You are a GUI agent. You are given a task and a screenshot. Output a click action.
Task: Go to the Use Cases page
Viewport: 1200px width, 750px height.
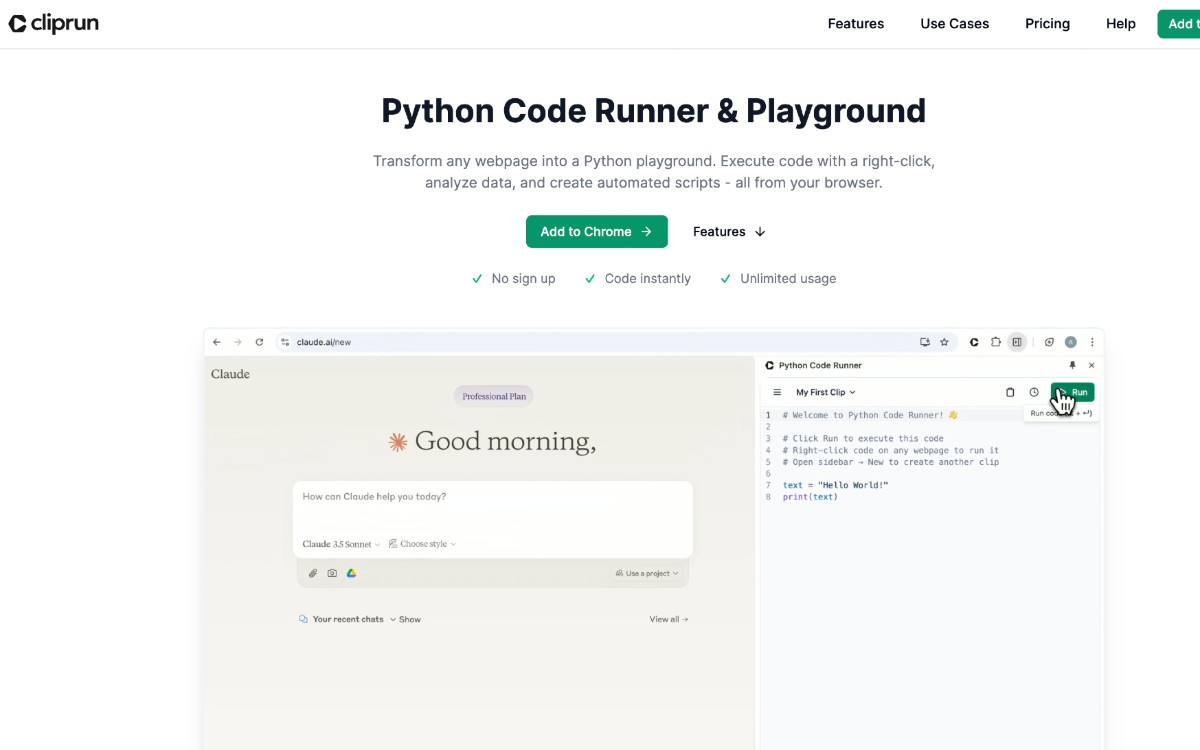(x=954, y=24)
